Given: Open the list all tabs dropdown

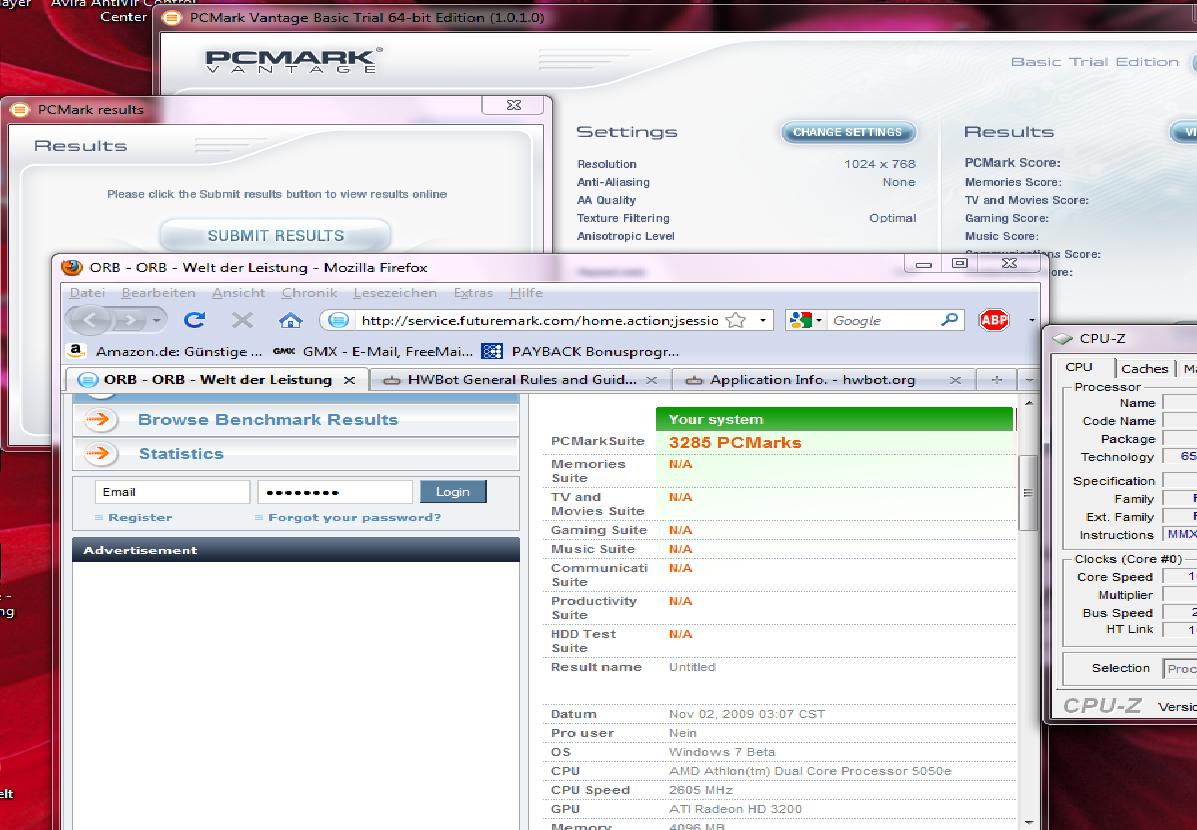Looking at the screenshot, I should click(1029, 379).
